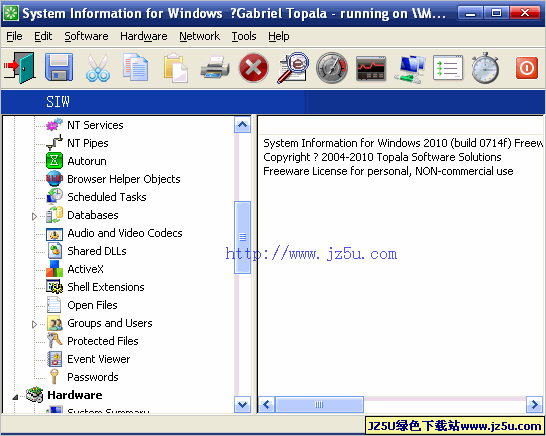Open the File menu
The width and height of the screenshot is (546, 436).
tap(14, 36)
